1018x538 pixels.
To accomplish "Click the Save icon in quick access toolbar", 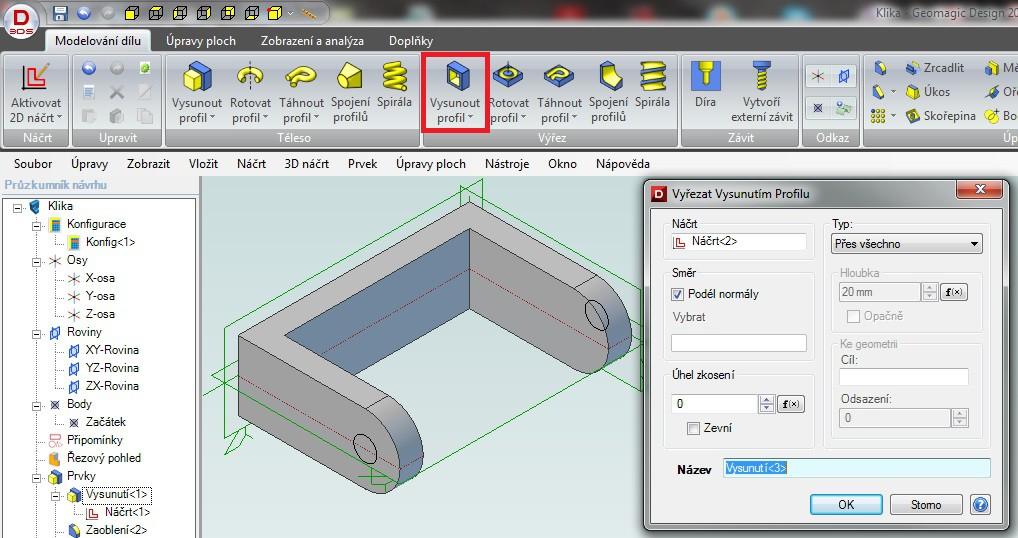I will click(x=60, y=12).
